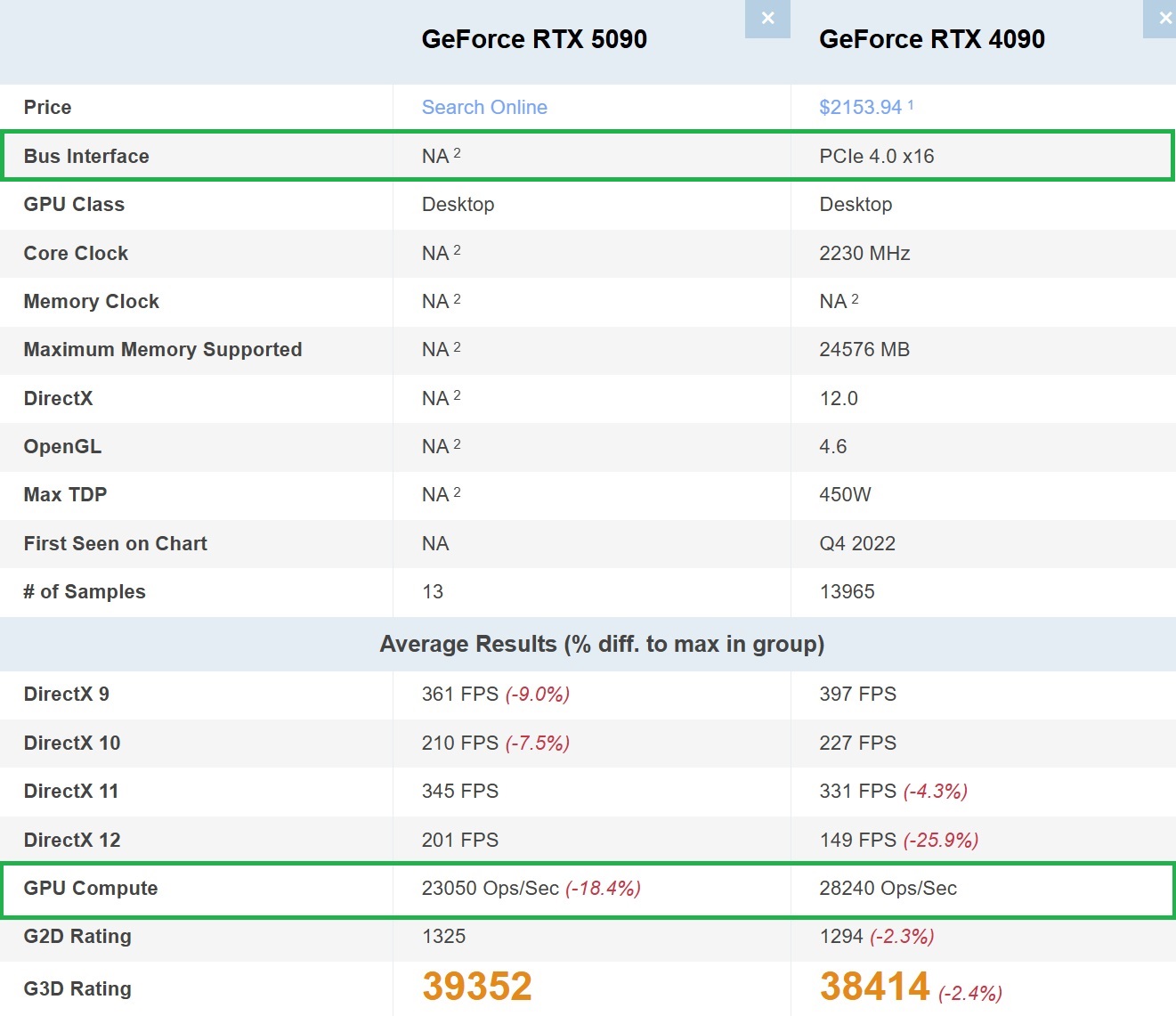The height and width of the screenshot is (1016, 1176).
Task: Select the PCIe 4.0 x16 value
Action: coord(876,156)
